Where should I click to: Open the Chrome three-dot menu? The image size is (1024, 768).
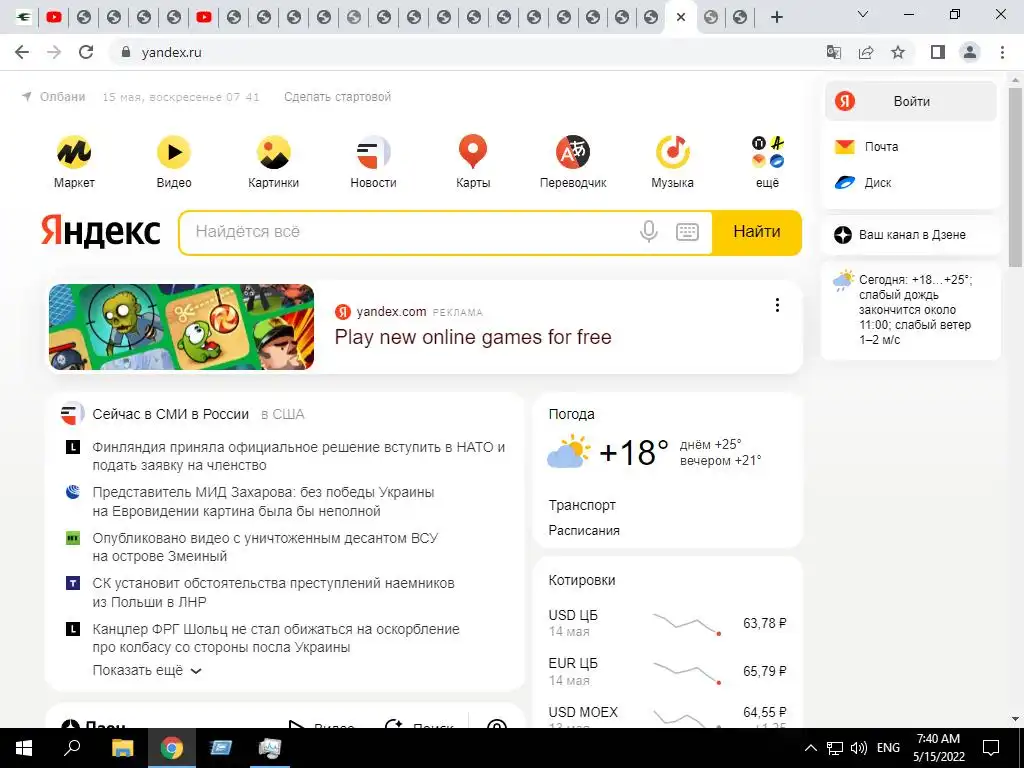[x=1002, y=52]
